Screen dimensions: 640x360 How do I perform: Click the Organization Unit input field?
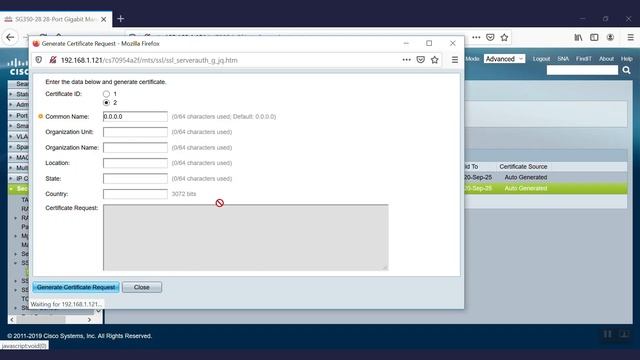135,132
